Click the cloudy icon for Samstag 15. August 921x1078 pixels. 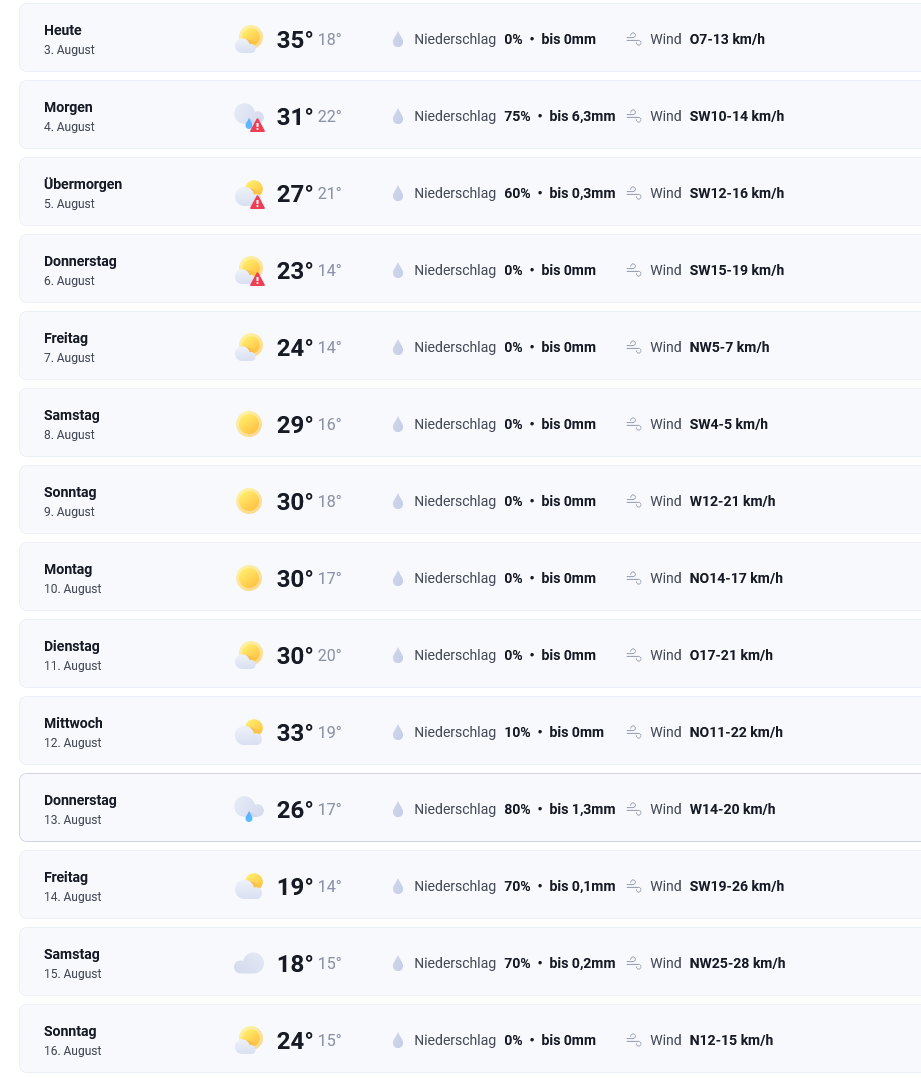click(x=249, y=963)
